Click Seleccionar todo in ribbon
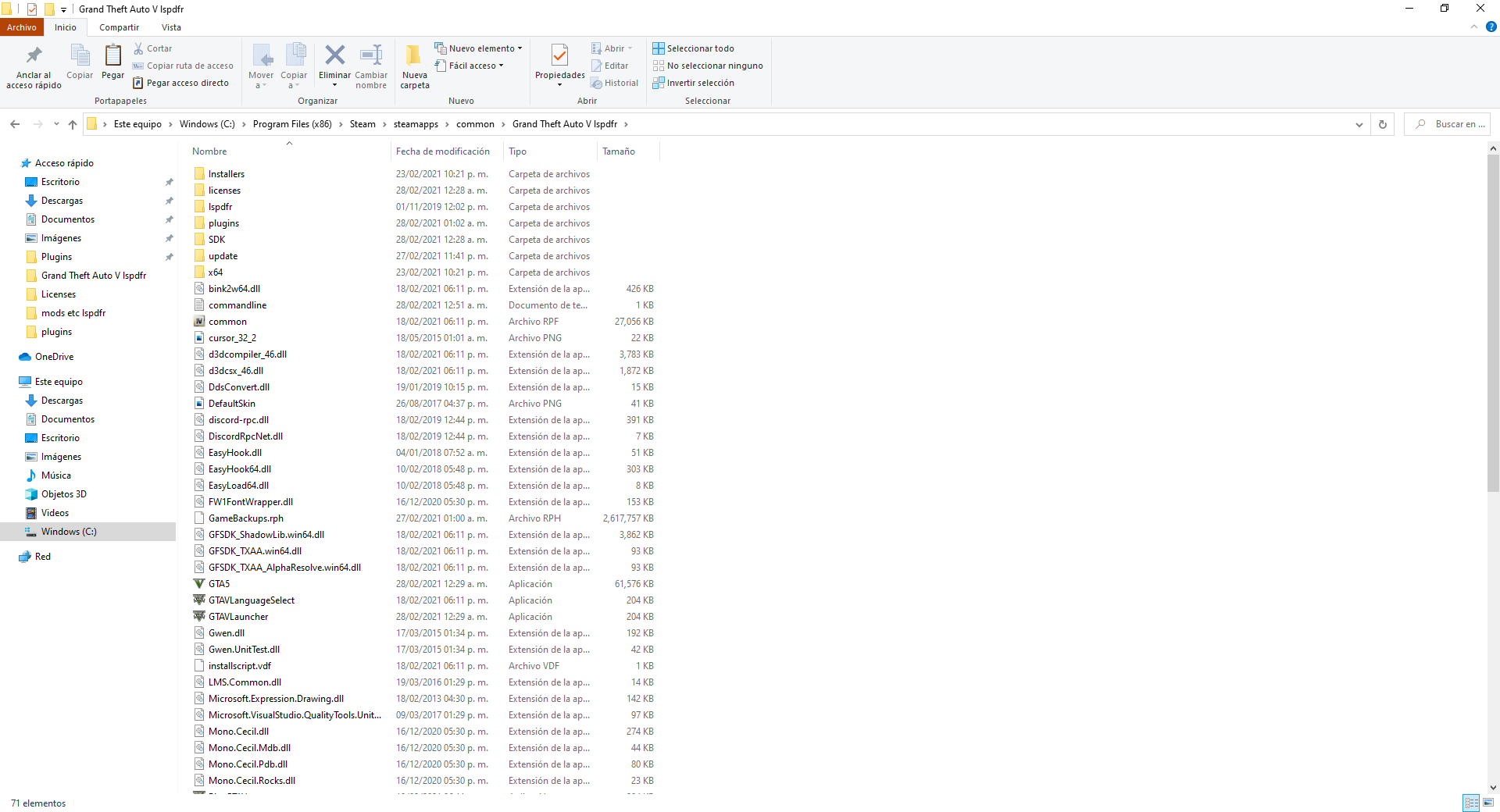 tap(694, 48)
